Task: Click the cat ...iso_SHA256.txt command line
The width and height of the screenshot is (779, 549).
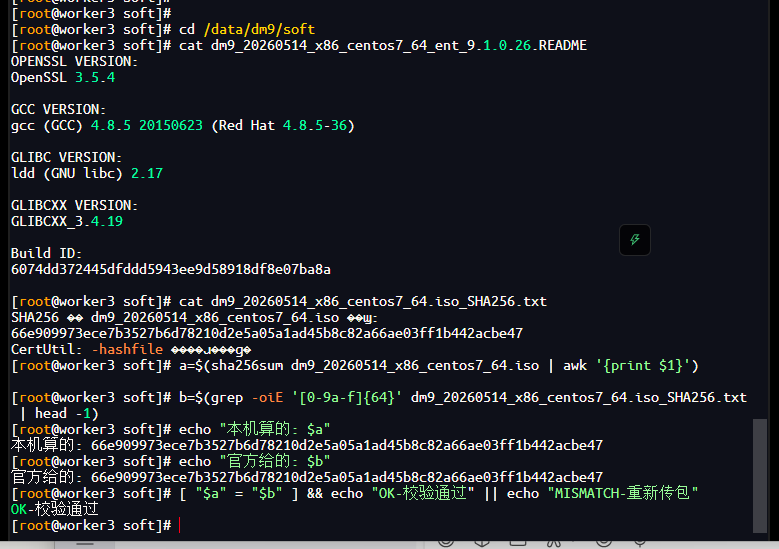Action: (279, 302)
